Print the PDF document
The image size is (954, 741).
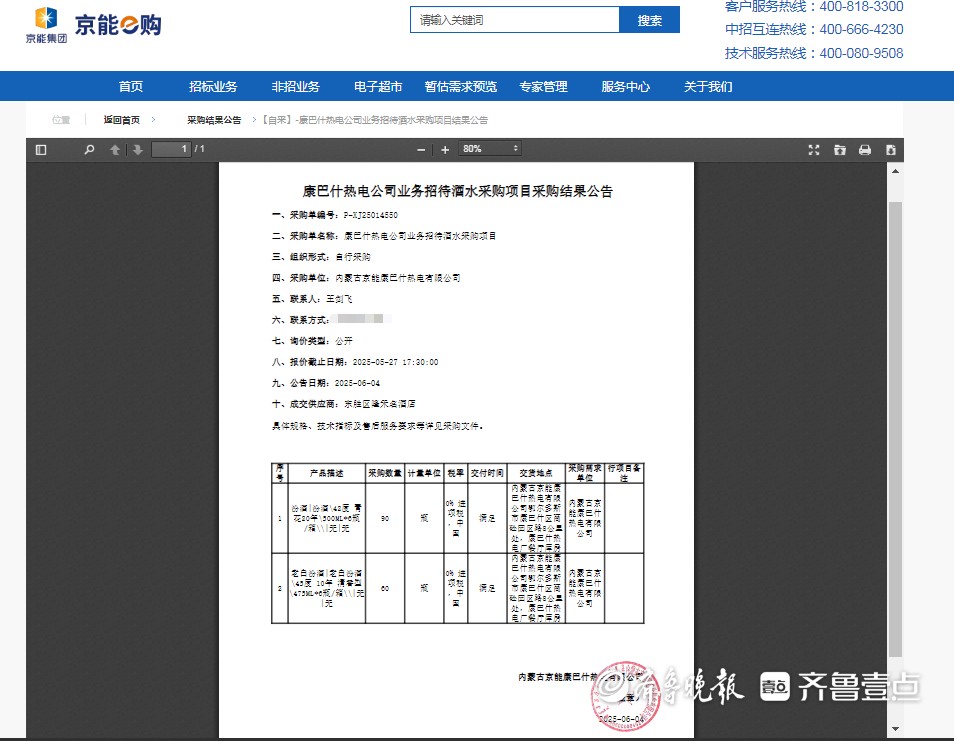[865, 150]
